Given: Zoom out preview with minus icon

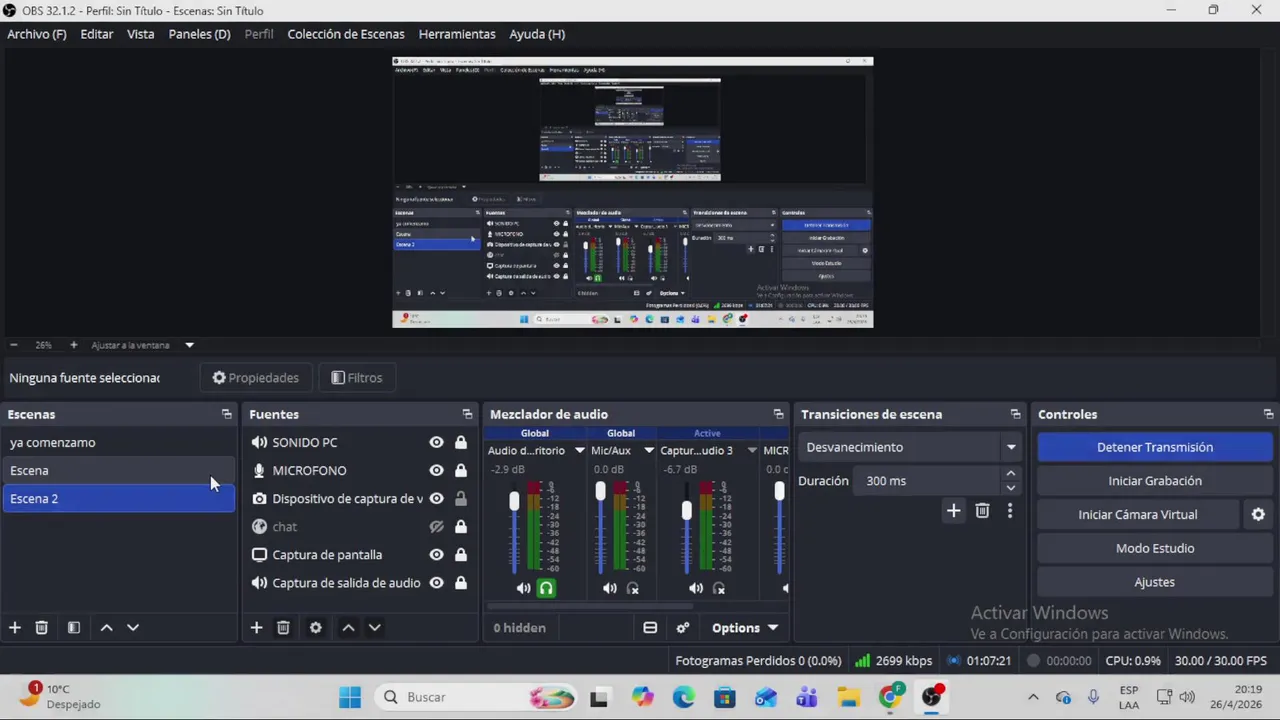Looking at the screenshot, I should tap(14, 345).
